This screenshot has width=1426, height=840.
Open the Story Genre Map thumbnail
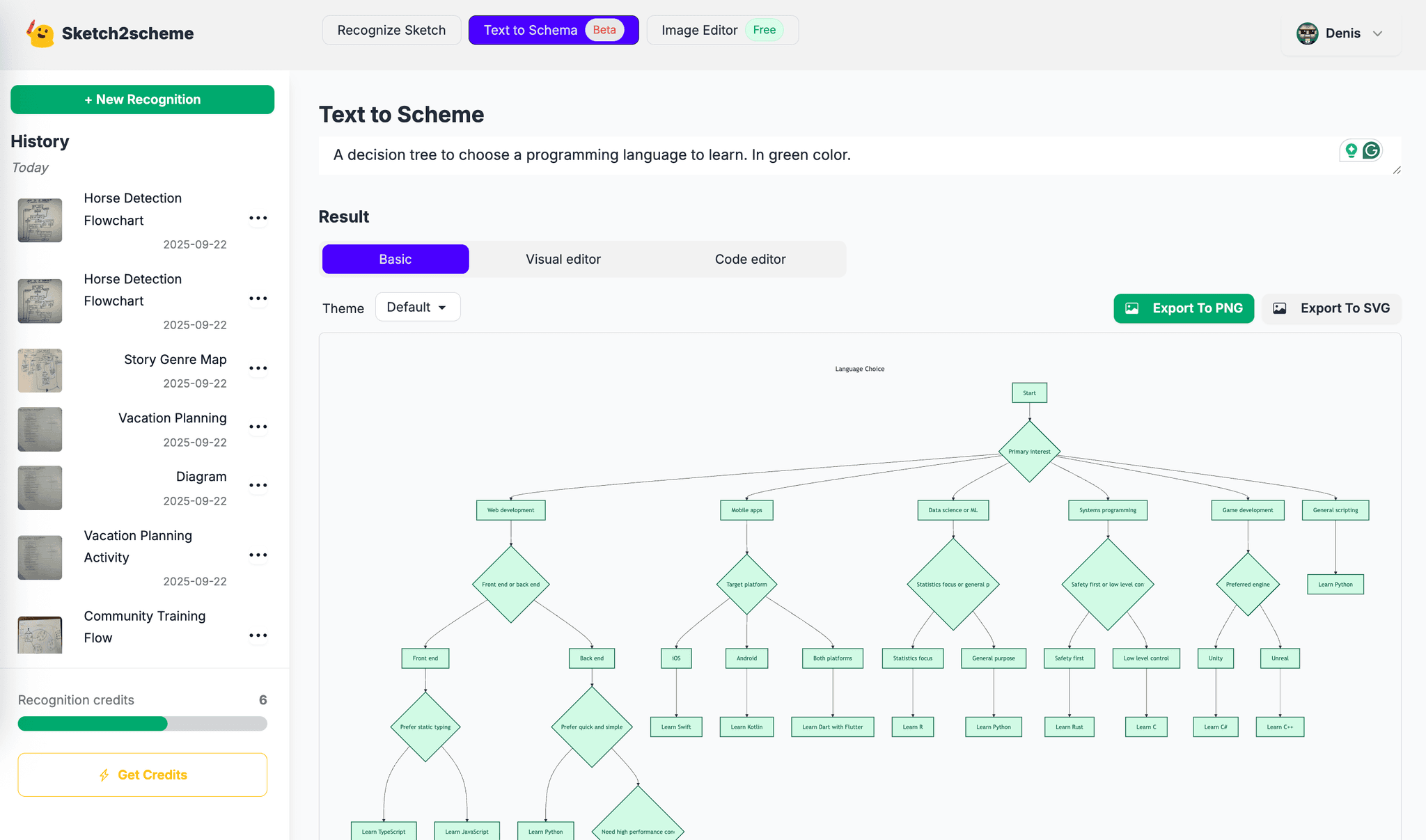click(40, 370)
